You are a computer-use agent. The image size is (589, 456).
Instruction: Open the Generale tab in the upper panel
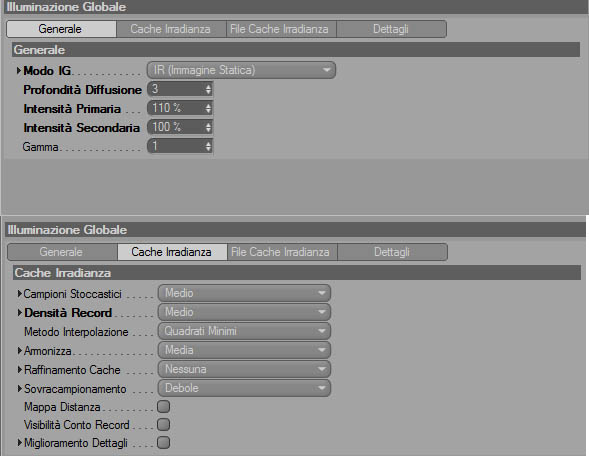tap(62, 29)
